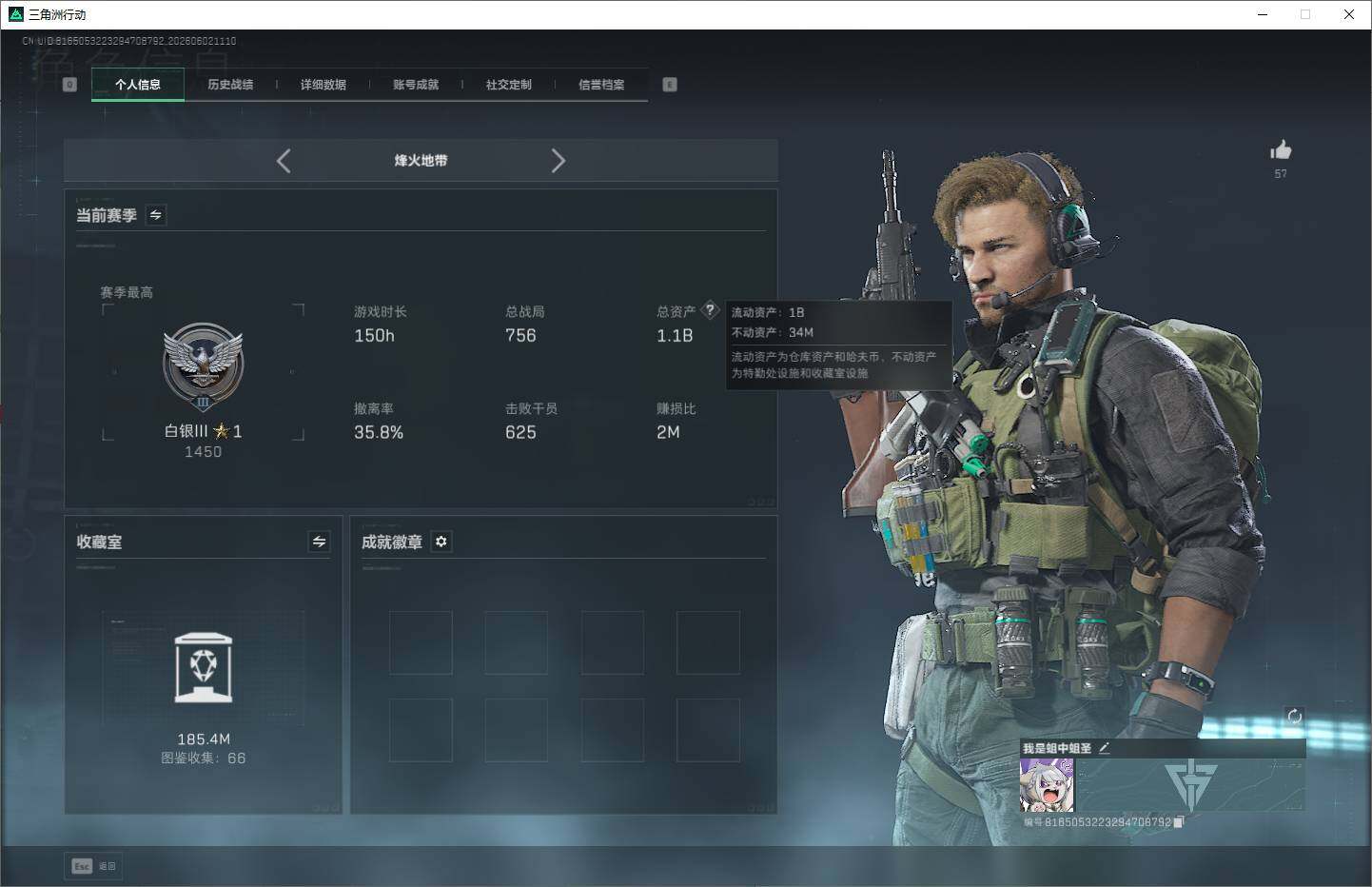Click the 击败干员 value 625
Image resolution: width=1372 pixels, height=887 pixels.
click(x=520, y=433)
